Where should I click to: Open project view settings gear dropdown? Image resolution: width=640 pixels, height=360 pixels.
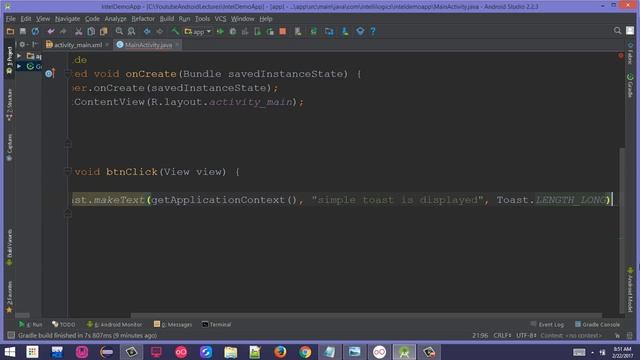point(23,44)
